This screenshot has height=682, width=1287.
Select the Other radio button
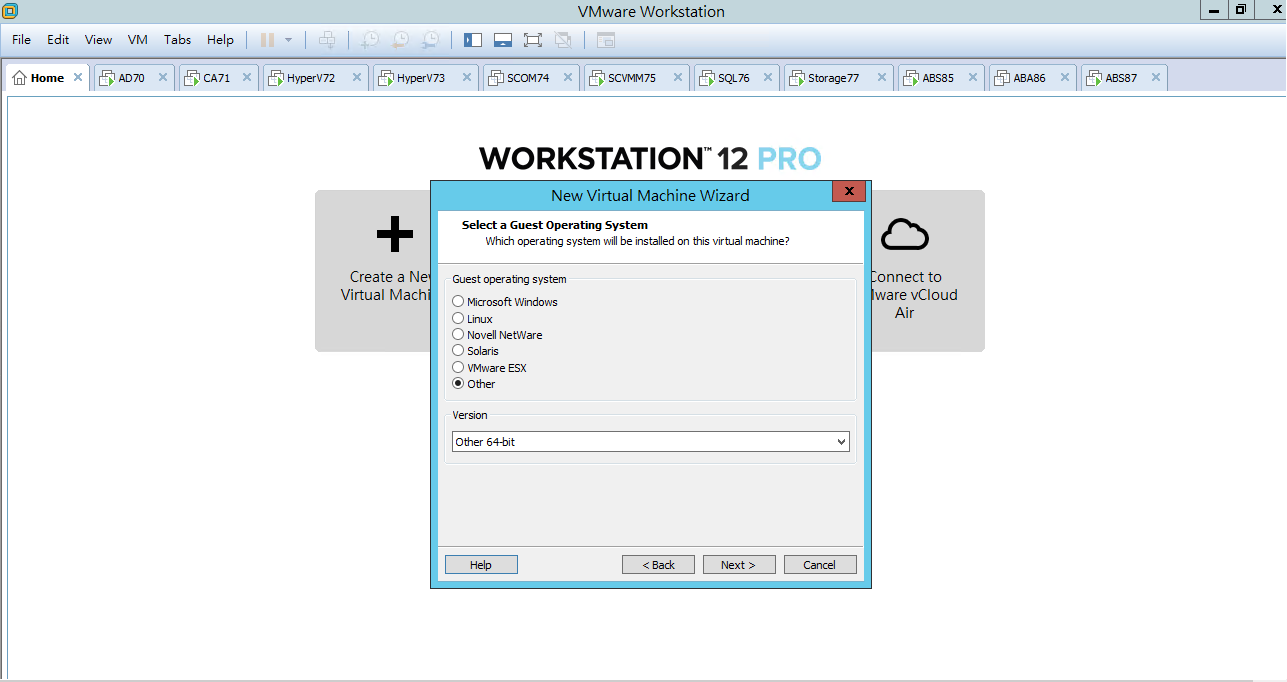click(x=458, y=383)
